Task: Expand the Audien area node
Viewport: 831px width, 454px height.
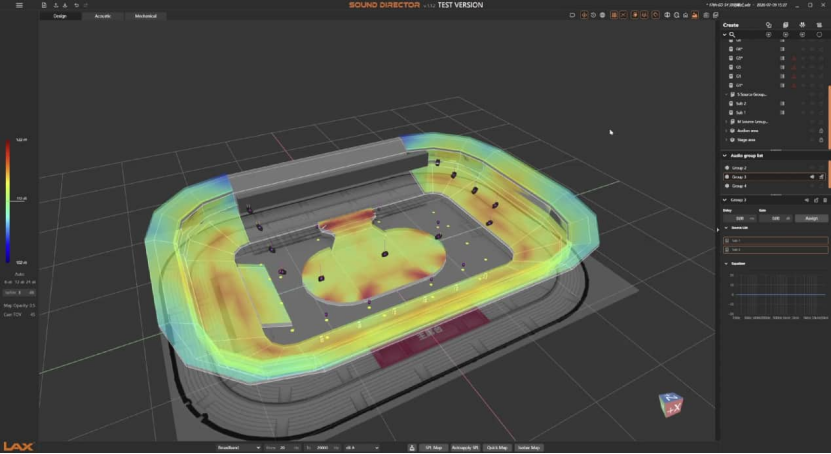Action: pyautogui.click(x=727, y=131)
